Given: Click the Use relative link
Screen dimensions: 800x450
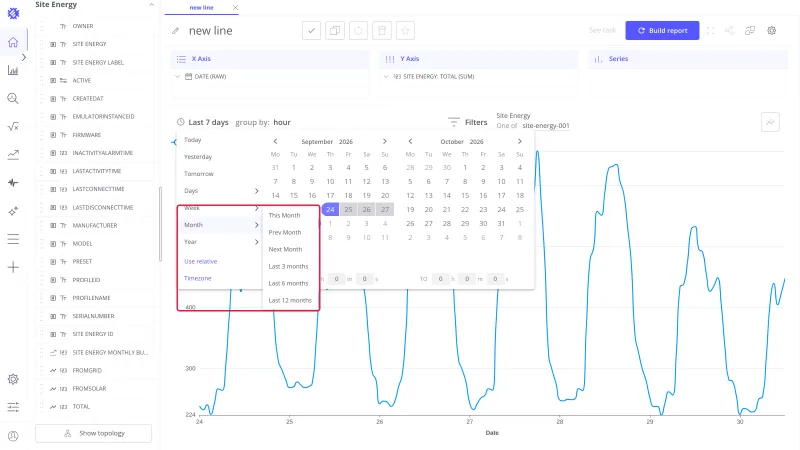Looking at the screenshot, I should (x=201, y=261).
